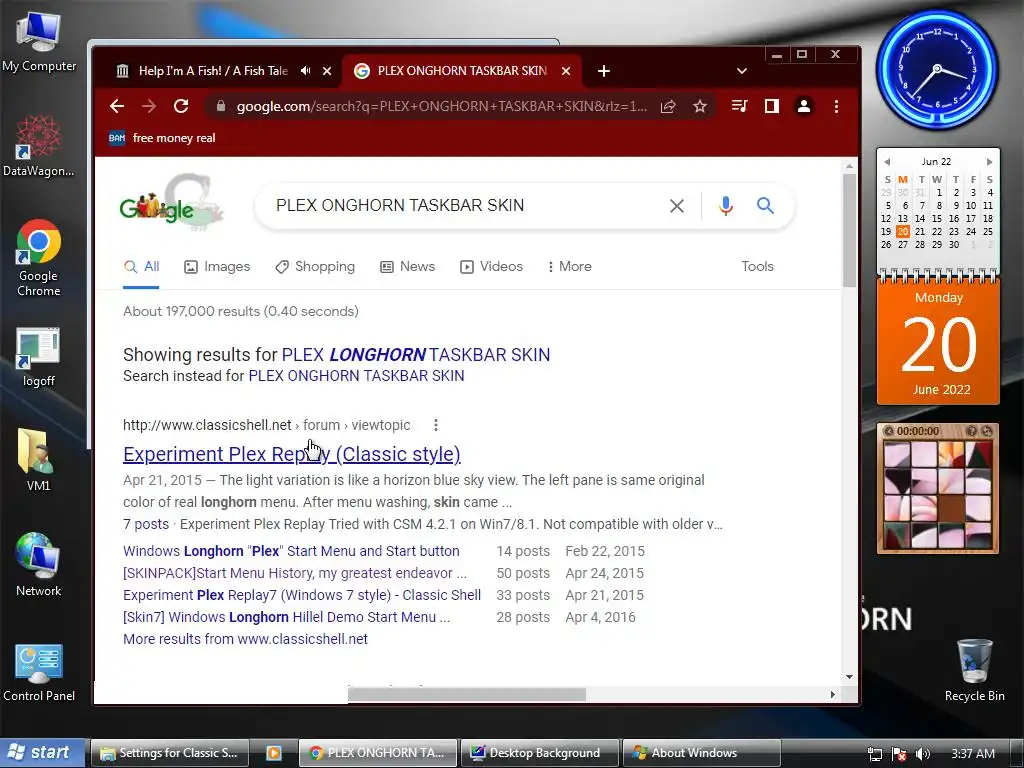Expand the tab search chevron
Viewport: 1024px width, 768px height.
742,71
